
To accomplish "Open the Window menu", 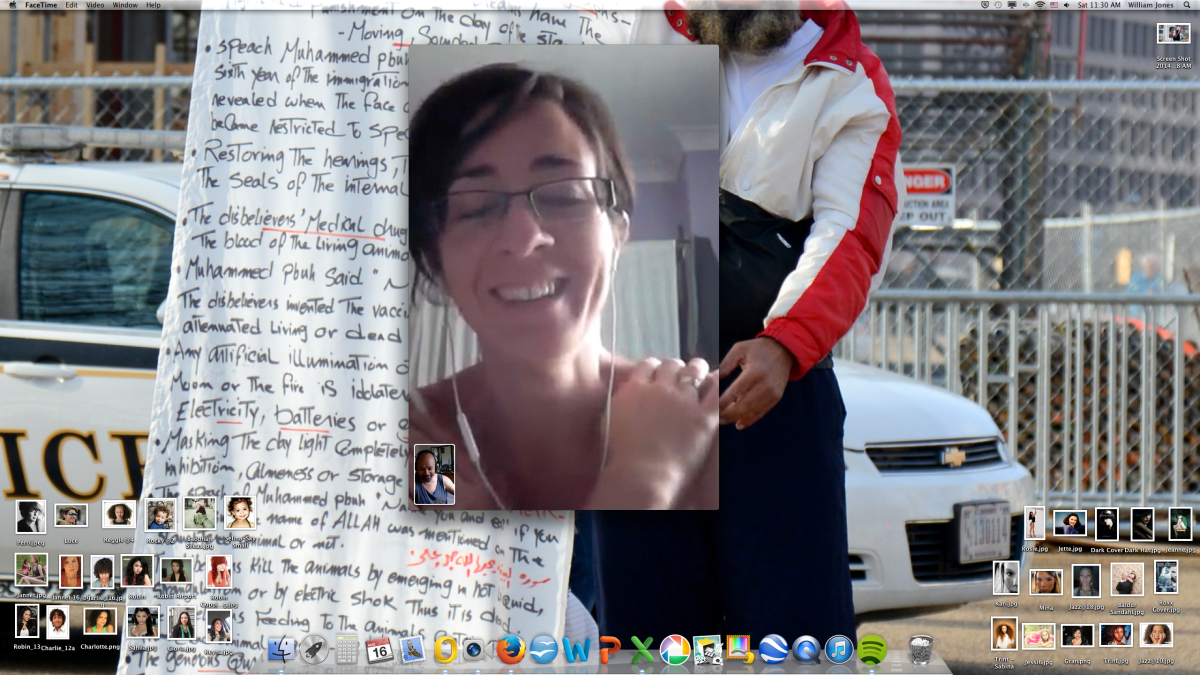I will pos(125,5).
